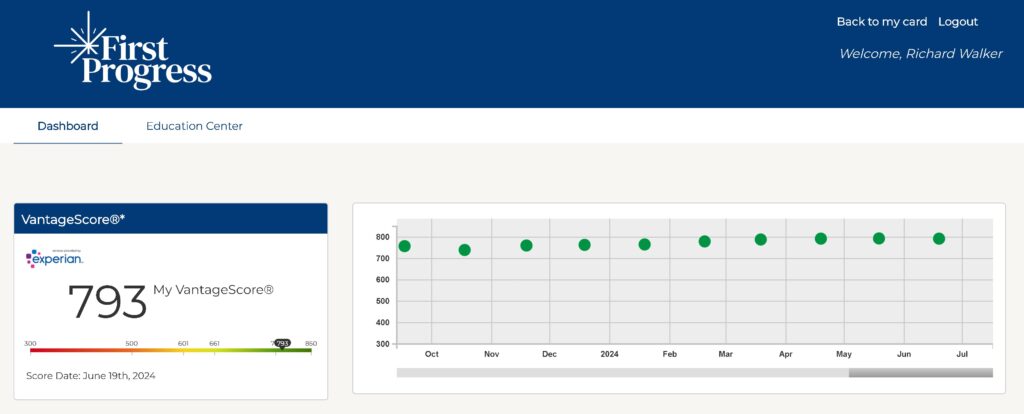Click data point between Nov and Dec

pos(526,245)
